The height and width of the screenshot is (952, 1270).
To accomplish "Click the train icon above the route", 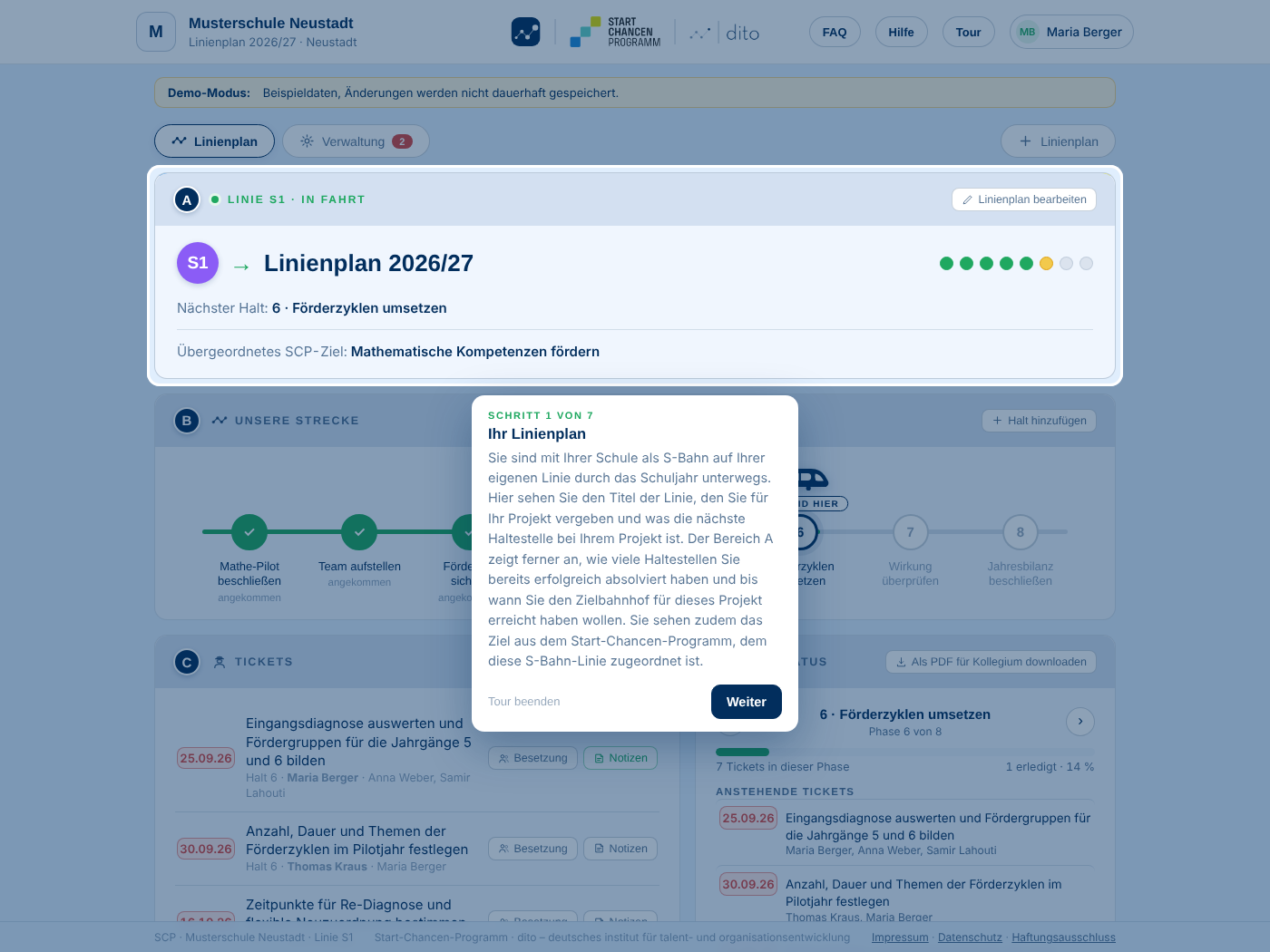I will (x=812, y=479).
